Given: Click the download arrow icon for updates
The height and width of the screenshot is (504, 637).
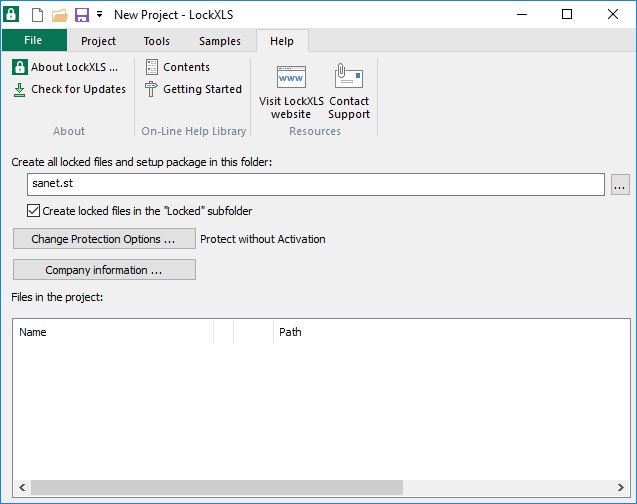Looking at the screenshot, I should [x=19, y=90].
